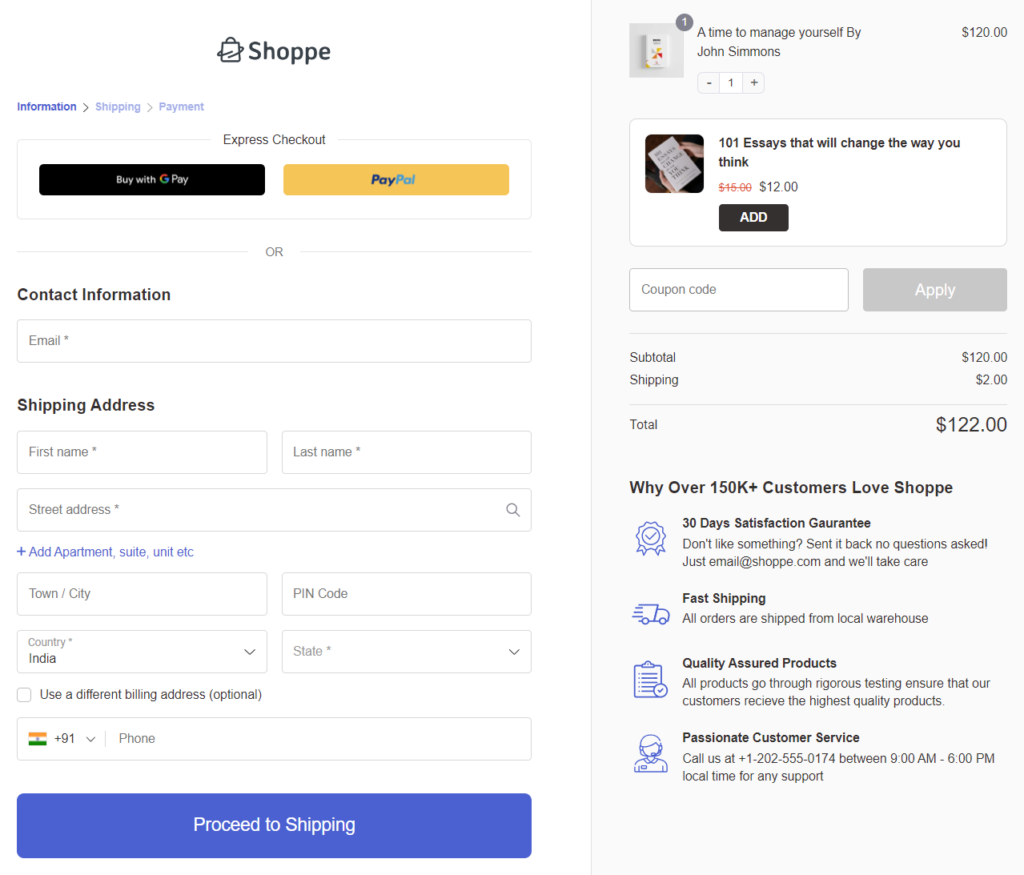Click ADD on the 101 Essays upsell offer
The width and height of the screenshot is (1024, 875).
tap(753, 217)
